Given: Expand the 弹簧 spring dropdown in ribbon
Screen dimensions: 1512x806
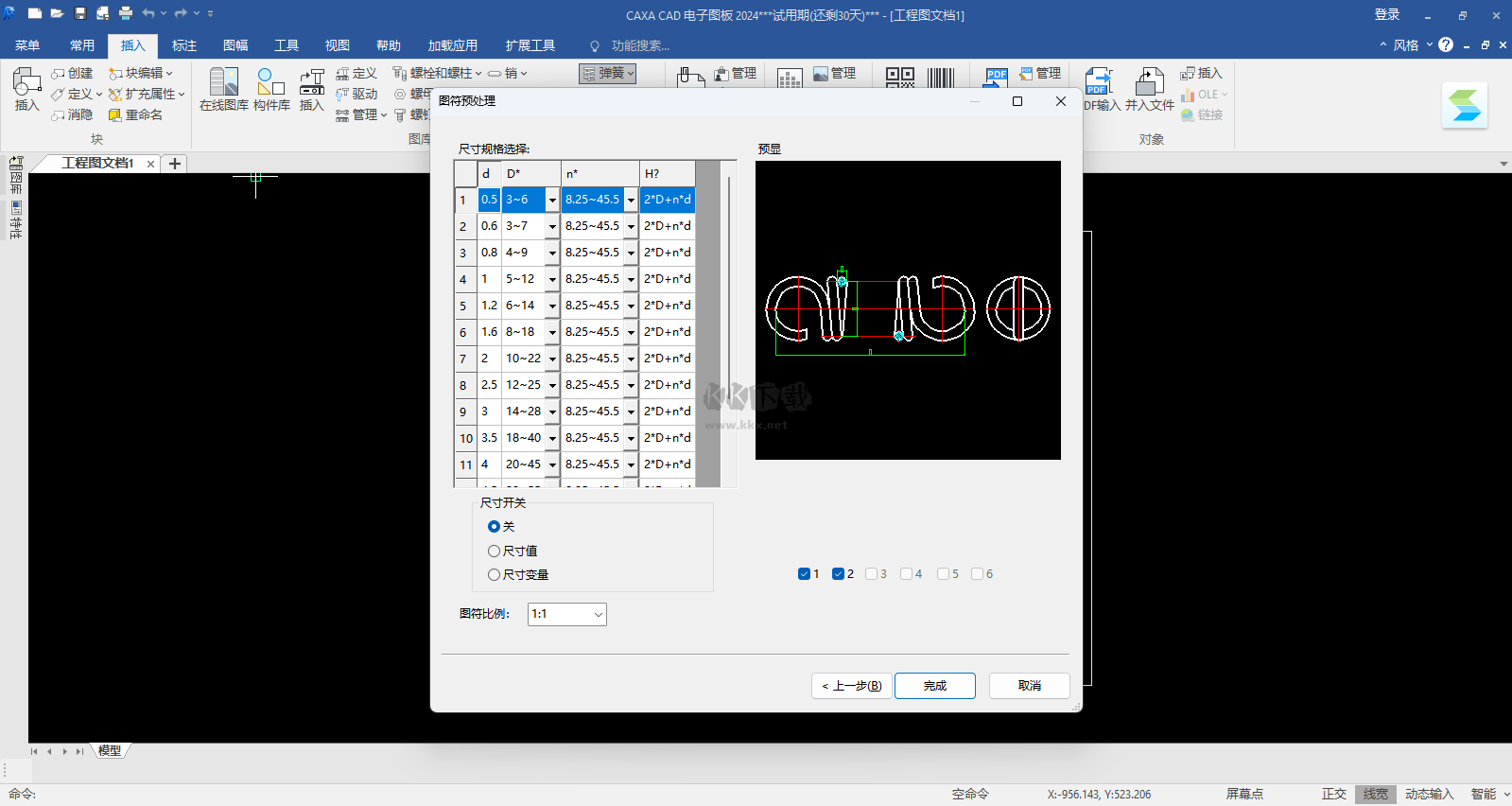Looking at the screenshot, I should (x=607, y=73).
